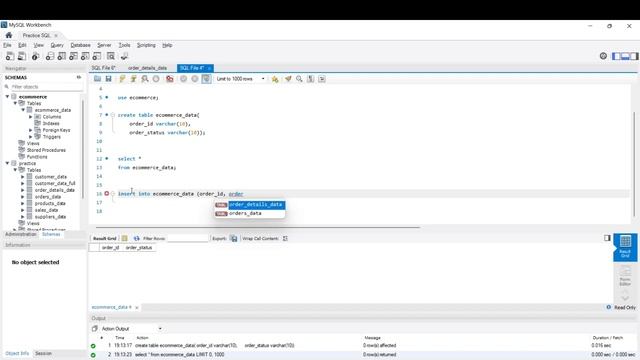Save the SQL script

point(108,79)
